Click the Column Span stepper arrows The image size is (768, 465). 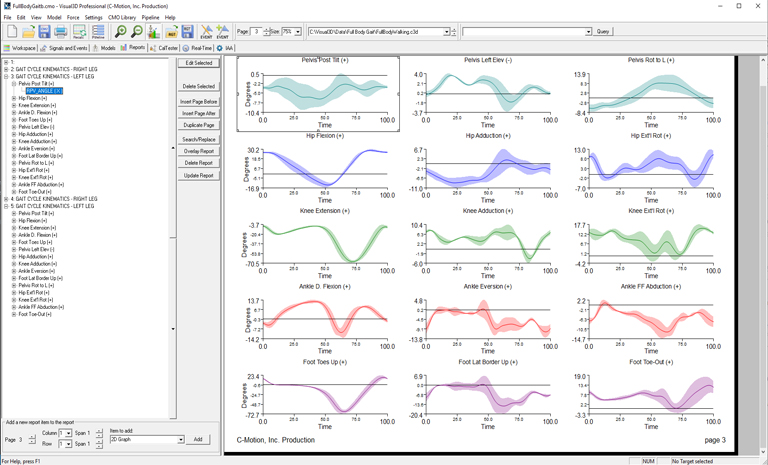99,433
